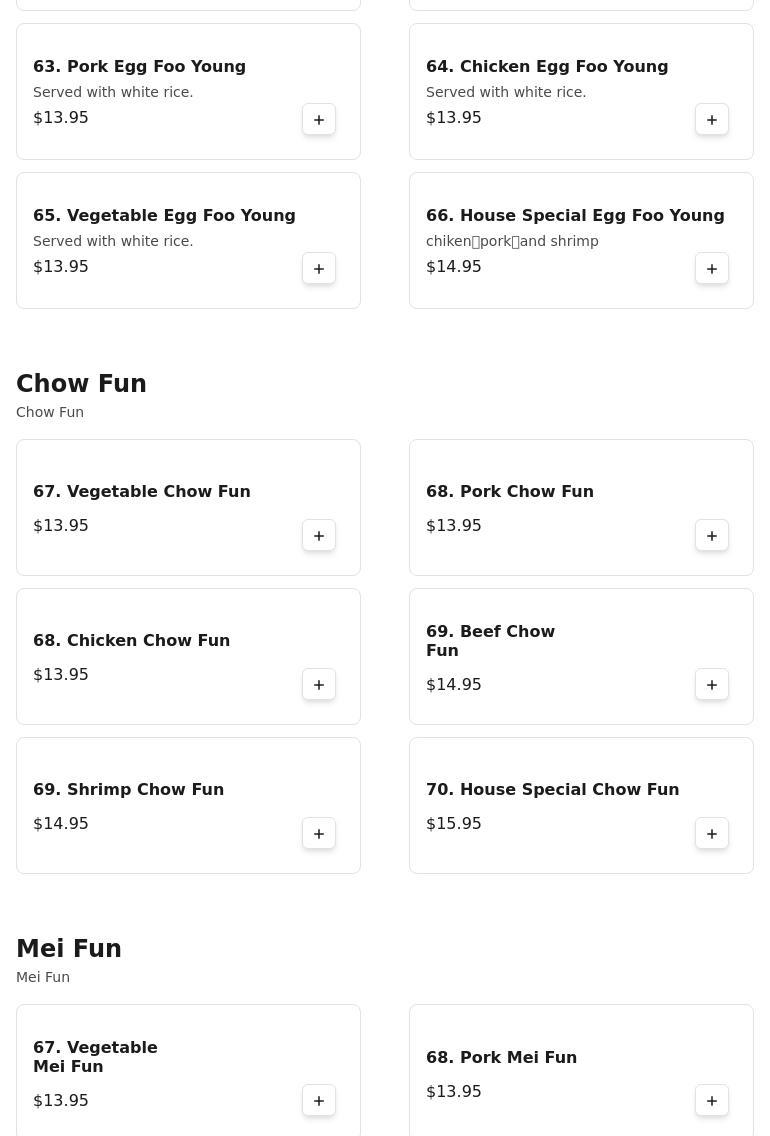Add Chicken Chow Fun with plus button
The image size is (770, 1136).
click(319, 685)
